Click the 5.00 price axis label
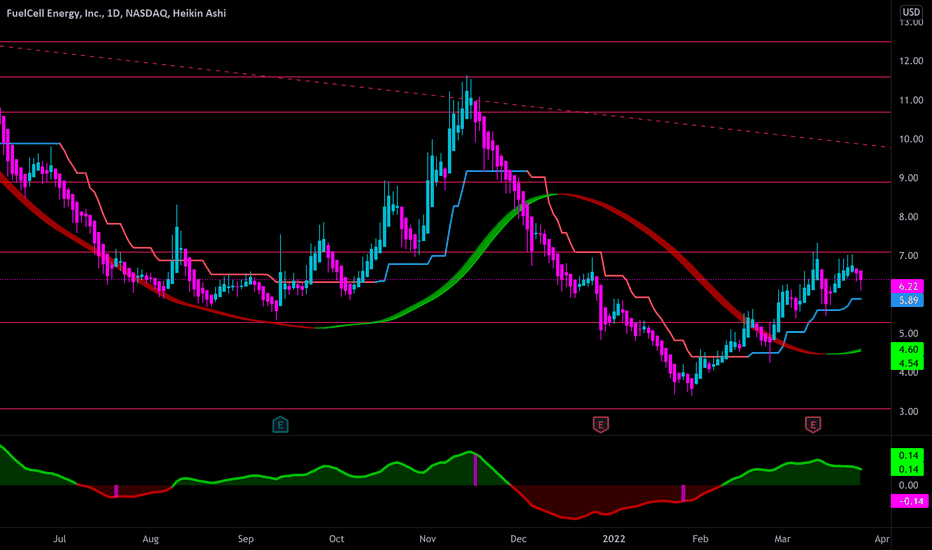Viewport: 932px width, 550px height. 908,333
